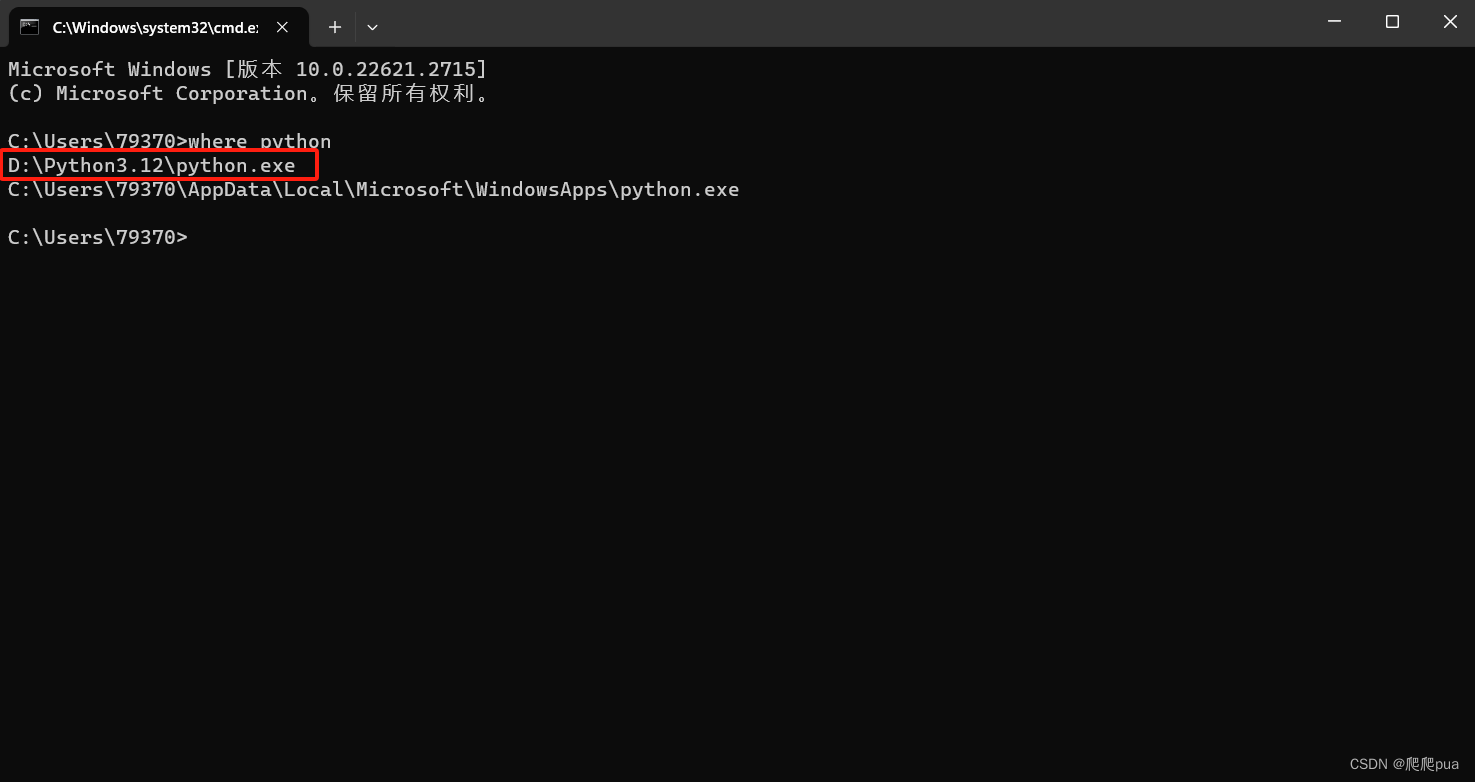The width and height of the screenshot is (1475, 782).
Task: Click the Microsoft Windows version banner text
Action: pyautogui.click(x=246, y=68)
